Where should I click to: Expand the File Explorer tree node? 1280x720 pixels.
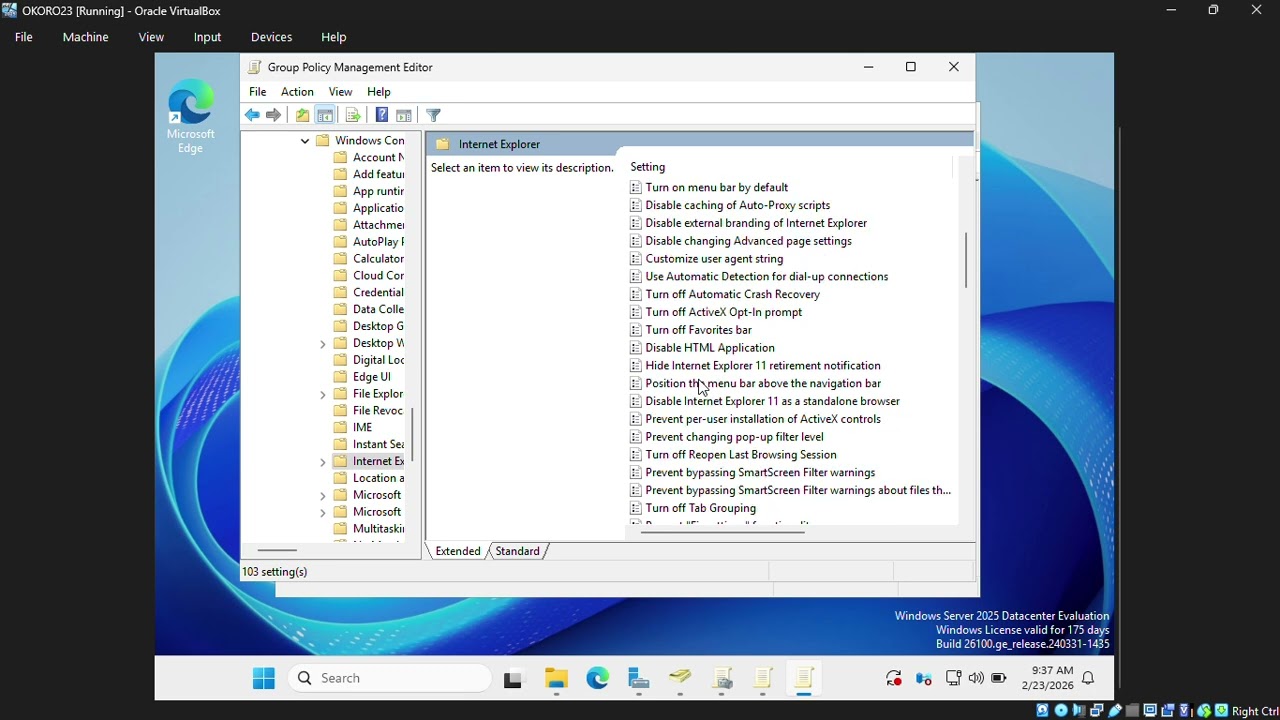(x=323, y=395)
